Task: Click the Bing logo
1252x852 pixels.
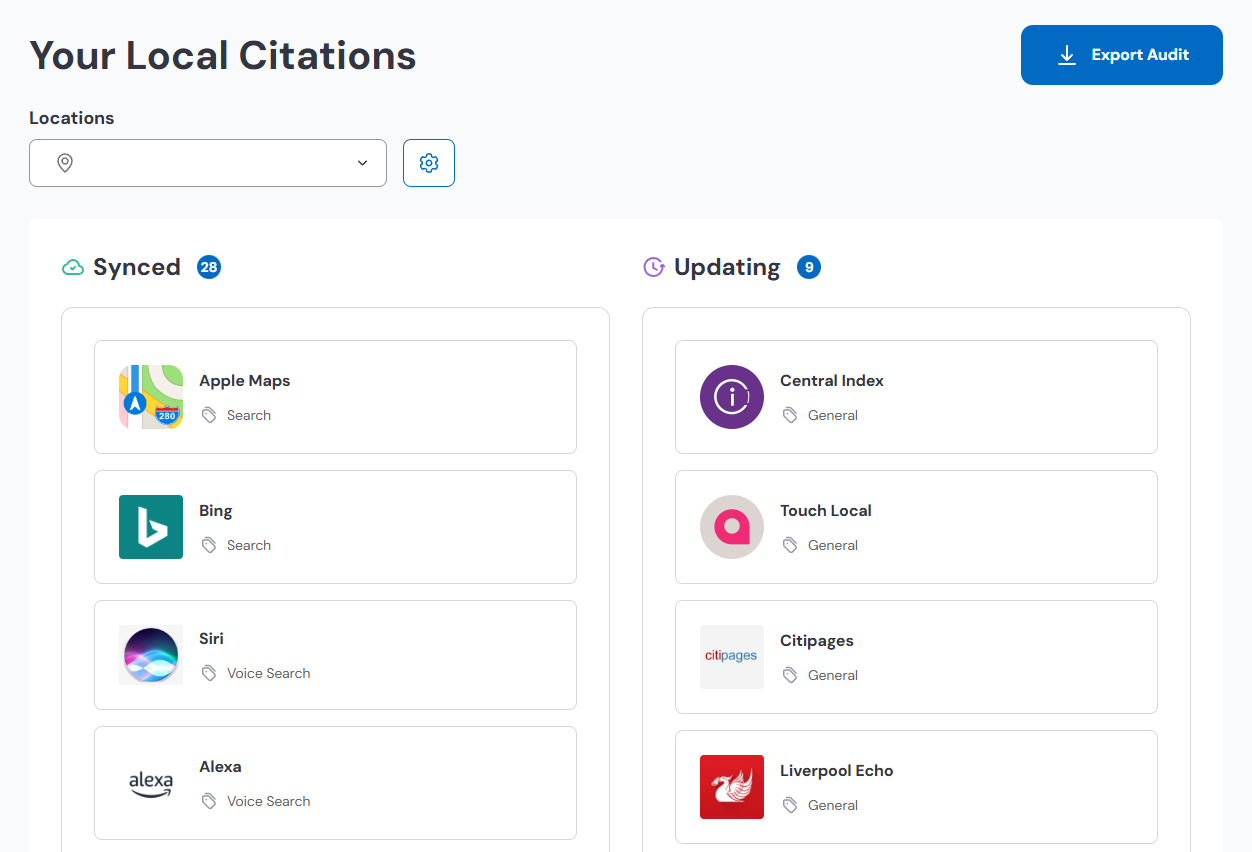Action: (x=151, y=527)
